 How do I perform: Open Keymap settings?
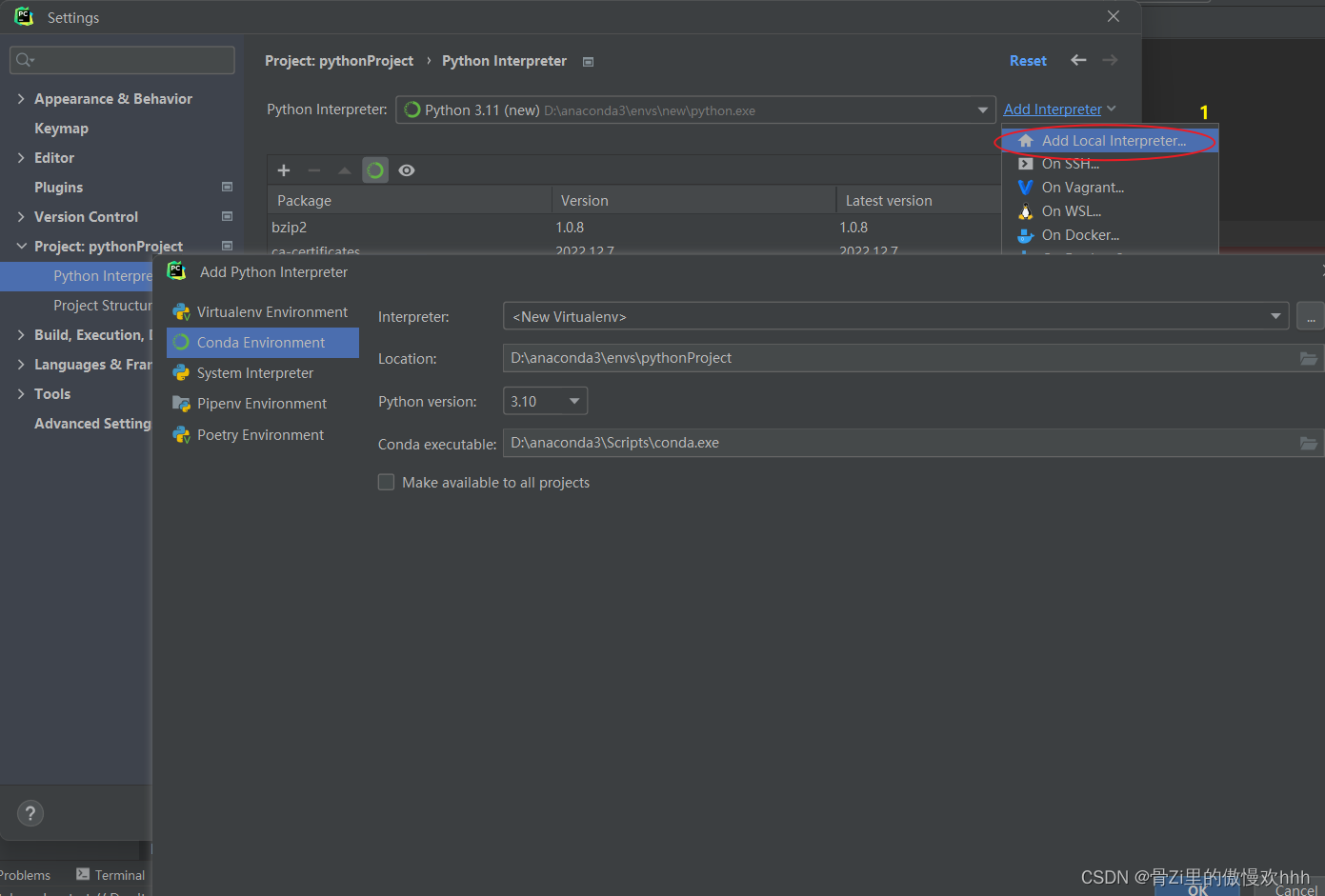(x=61, y=129)
